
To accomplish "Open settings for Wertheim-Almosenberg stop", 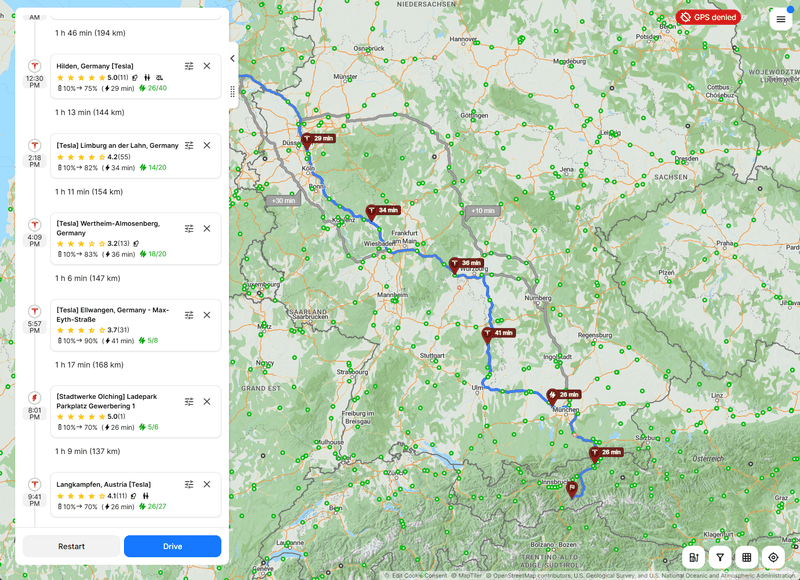I will pyautogui.click(x=189, y=229).
